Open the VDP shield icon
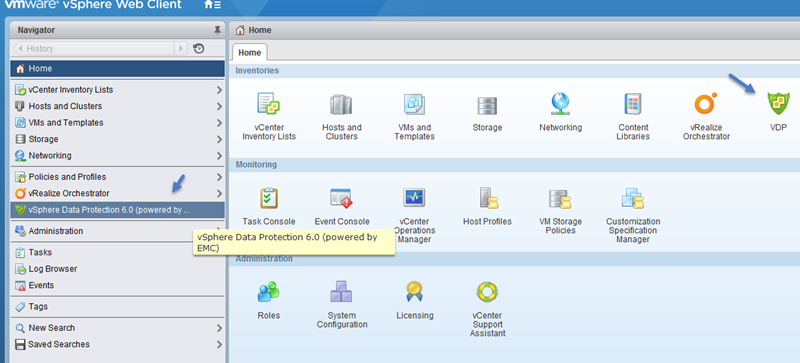 coord(779,104)
